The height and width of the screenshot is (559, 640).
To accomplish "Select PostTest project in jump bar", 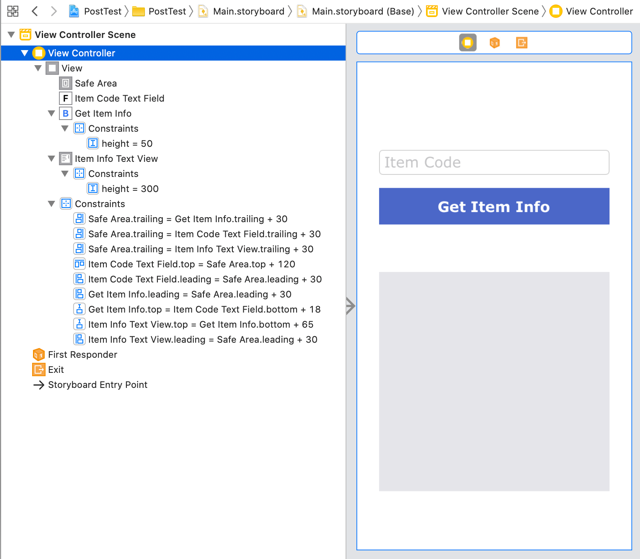I will [96, 11].
